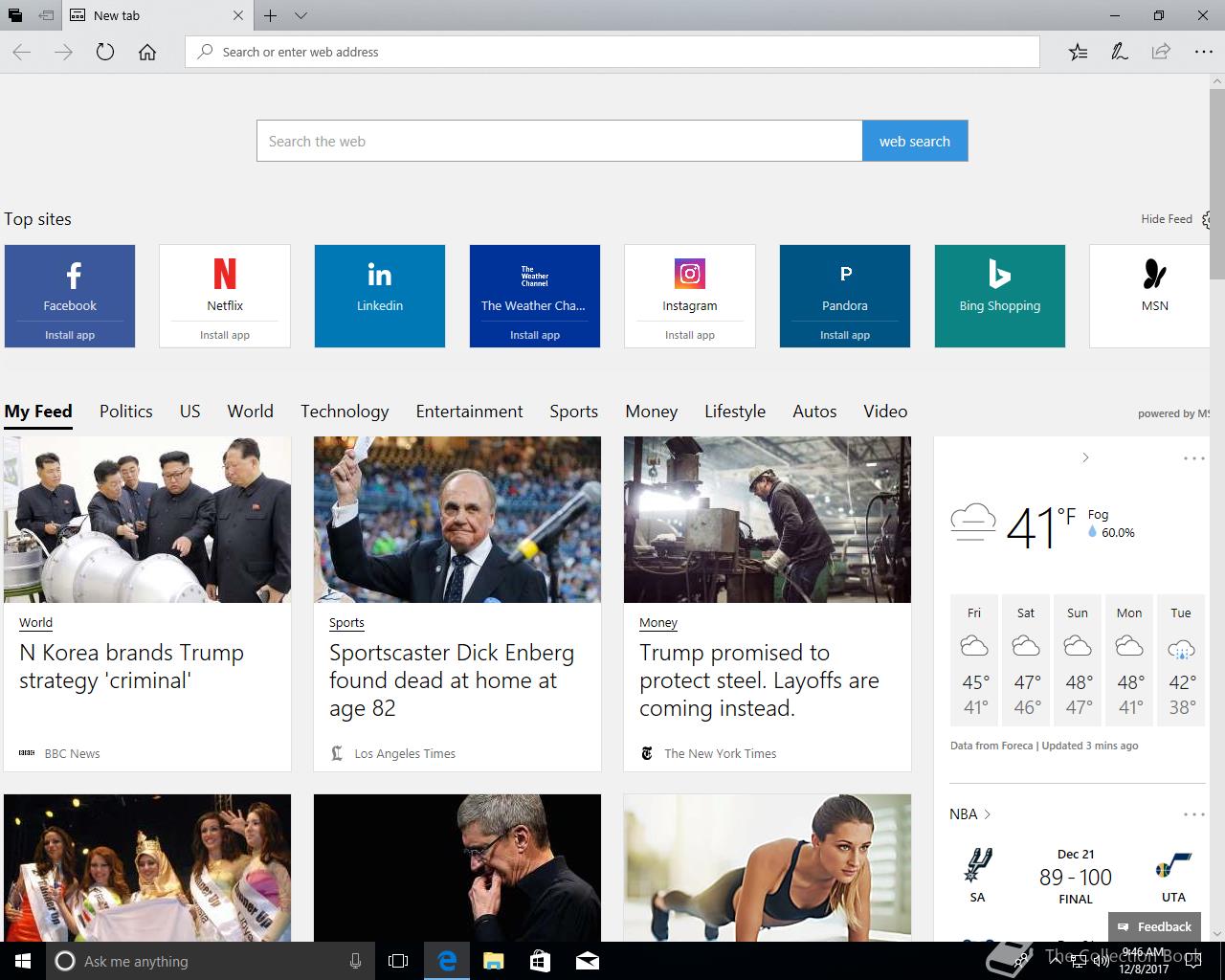
Task: Install app under Netflix tile
Action: [225, 335]
